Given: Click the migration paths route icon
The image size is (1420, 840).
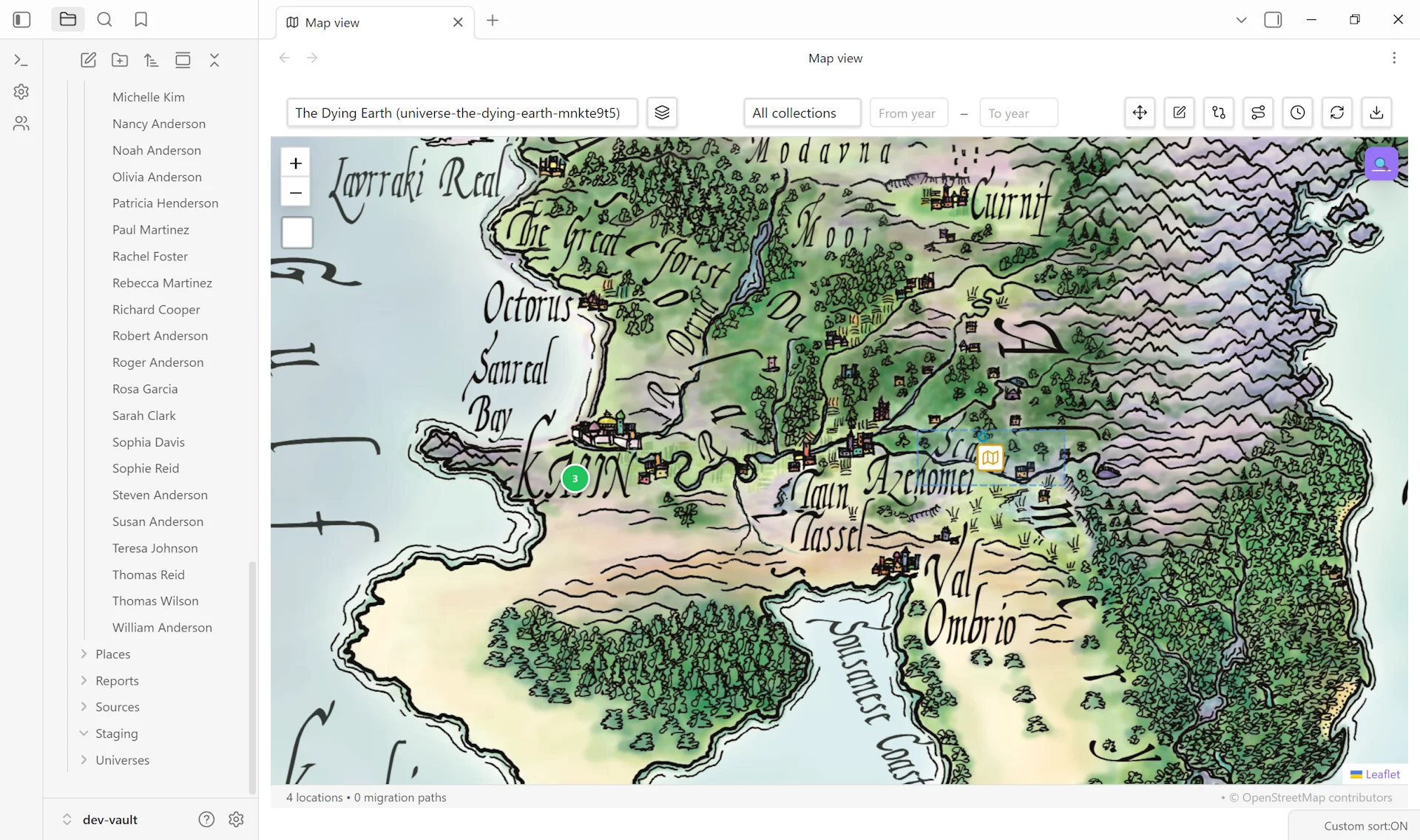Looking at the screenshot, I should (x=1219, y=112).
